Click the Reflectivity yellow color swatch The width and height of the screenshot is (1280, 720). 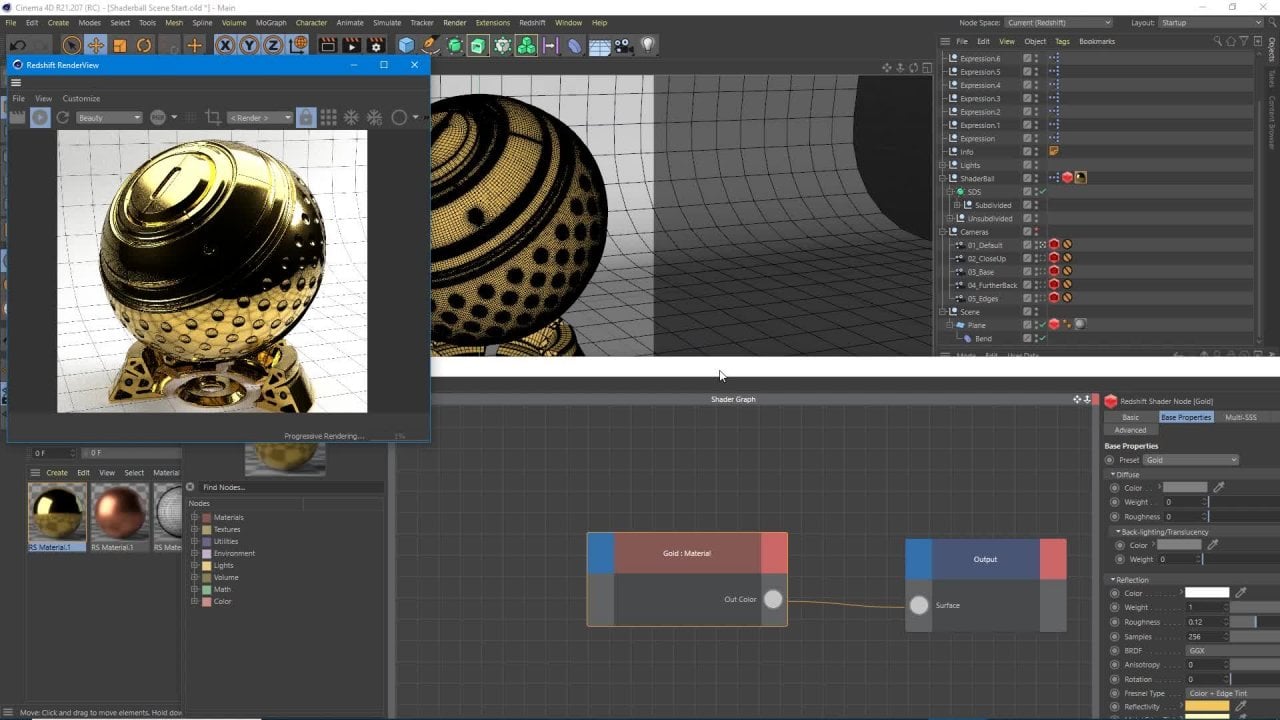pyautogui.click(x=1206, y=707)
